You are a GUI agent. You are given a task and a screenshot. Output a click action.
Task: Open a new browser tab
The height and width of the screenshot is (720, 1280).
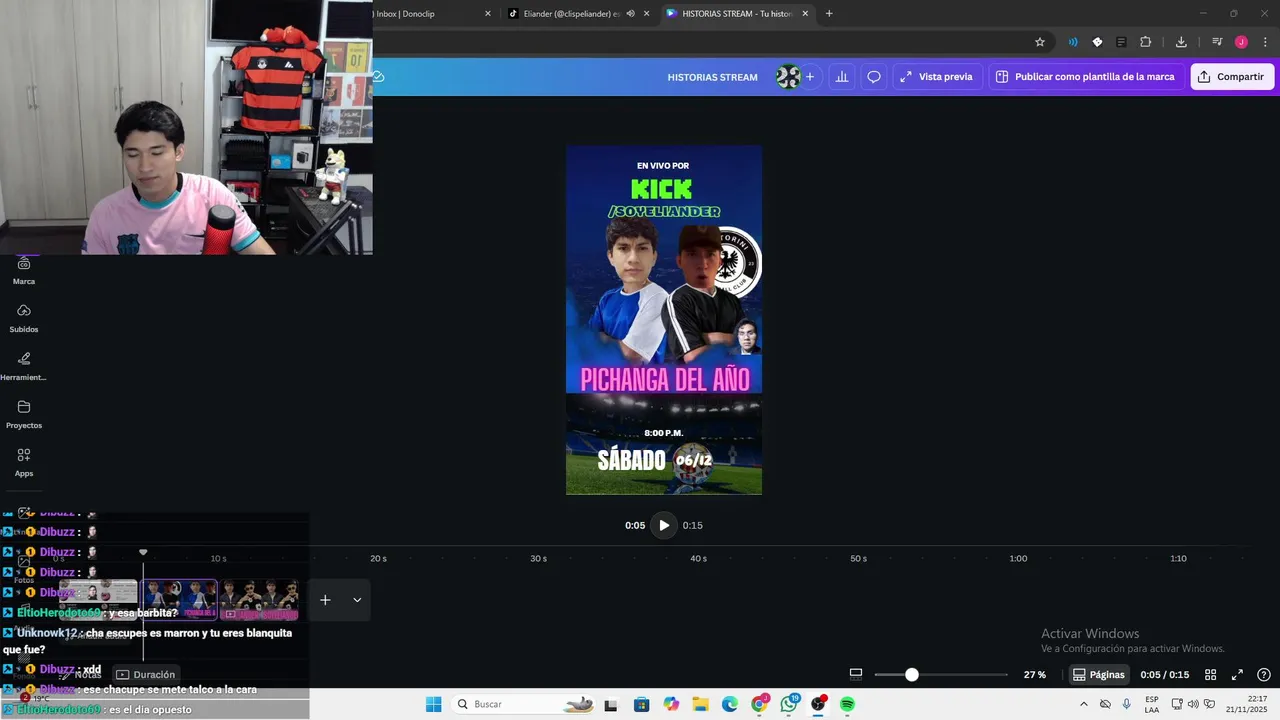829,14
